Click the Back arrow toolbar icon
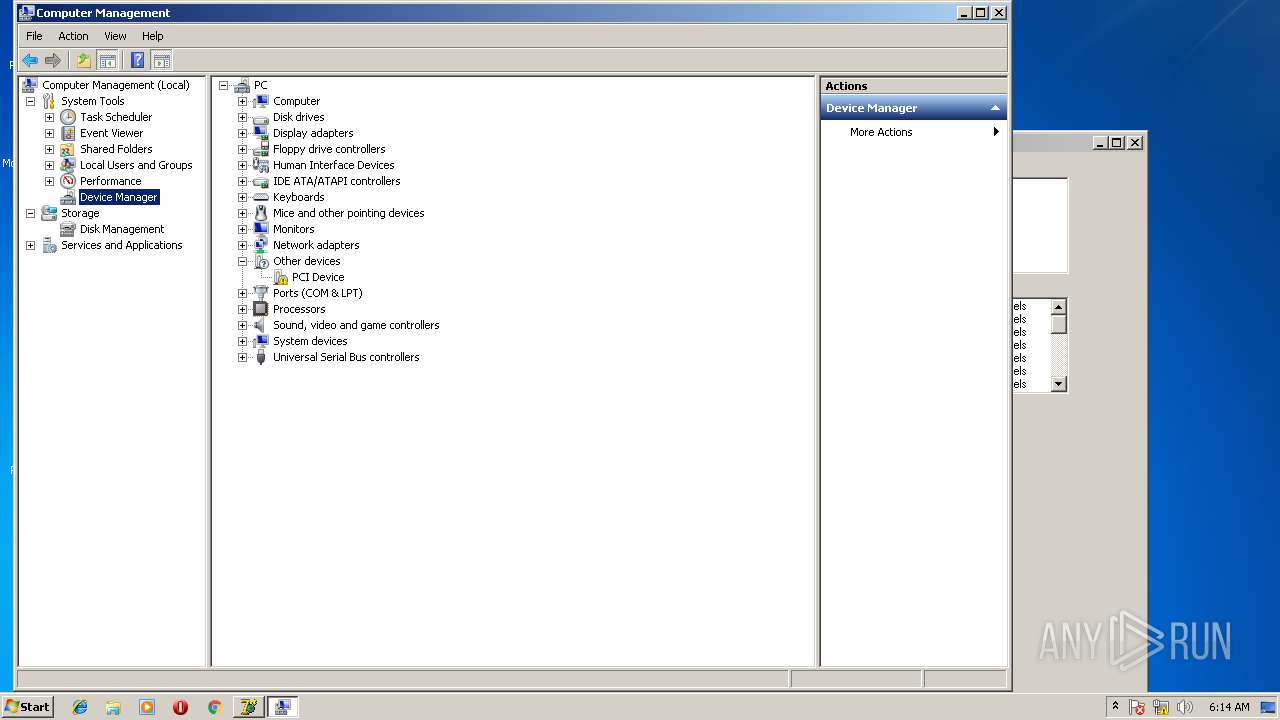The width and height of the screenshot is (1280, 720). (x=30, y=60)
